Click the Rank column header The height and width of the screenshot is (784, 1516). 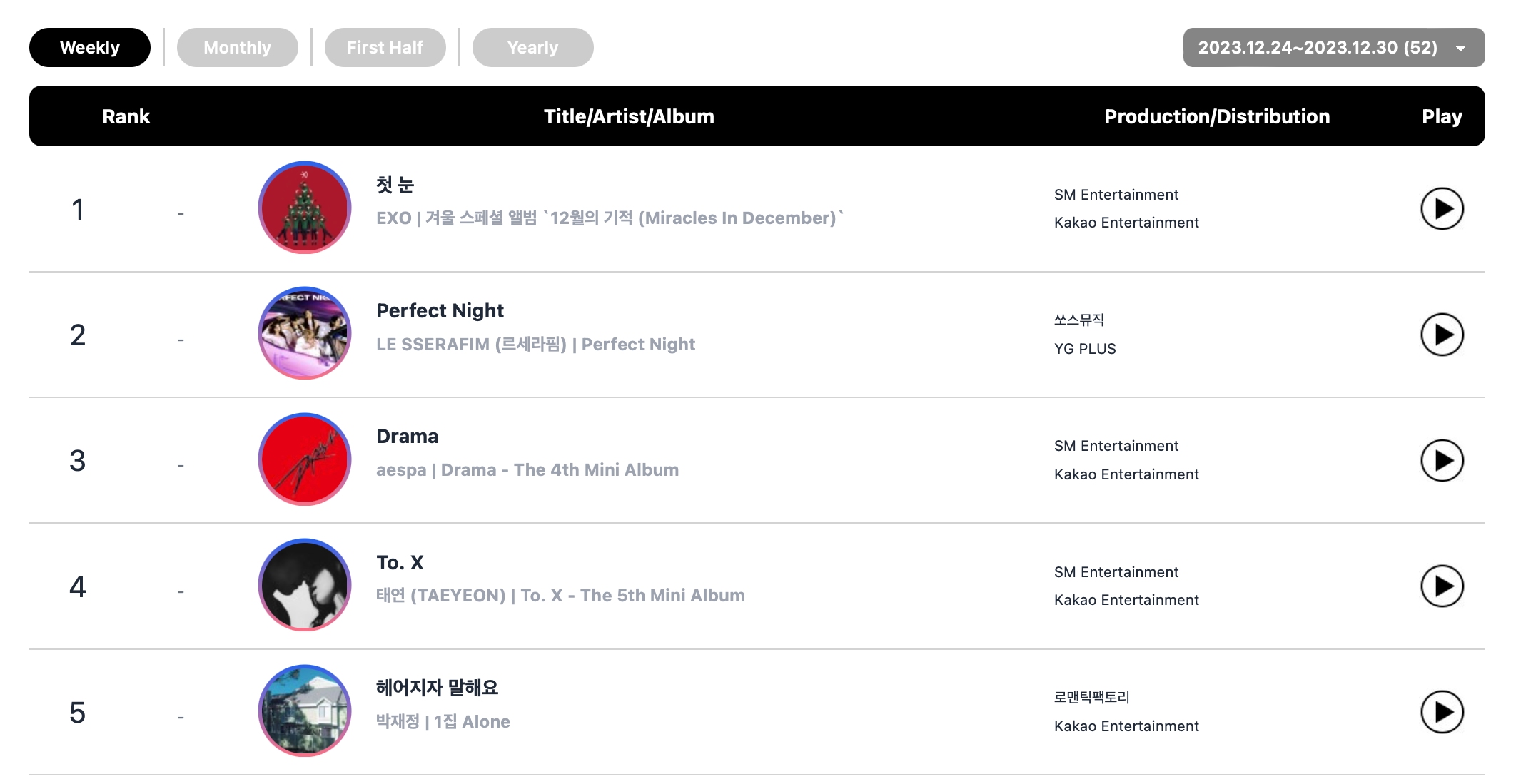(126, 116)
